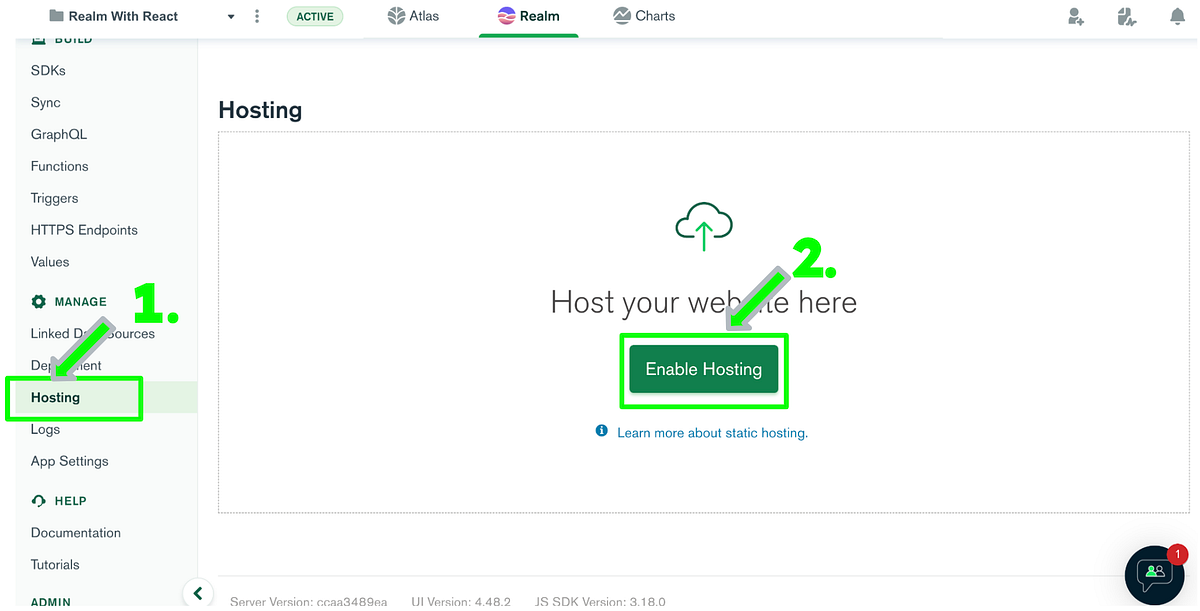Open the static hosting learn more link
The image size is (1200, 611).
(712, 432)
